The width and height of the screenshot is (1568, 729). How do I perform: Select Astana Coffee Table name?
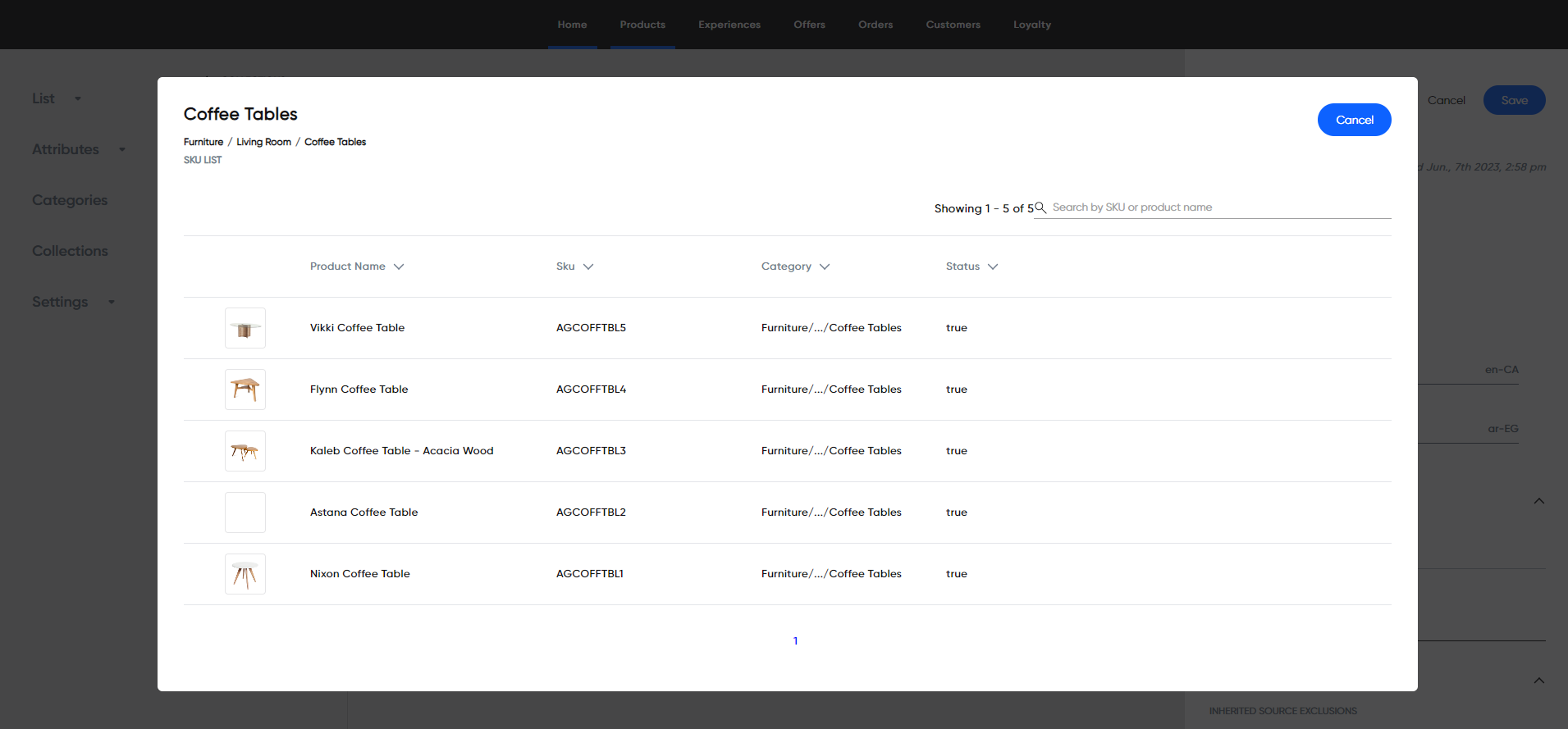[x=363, y=513]
